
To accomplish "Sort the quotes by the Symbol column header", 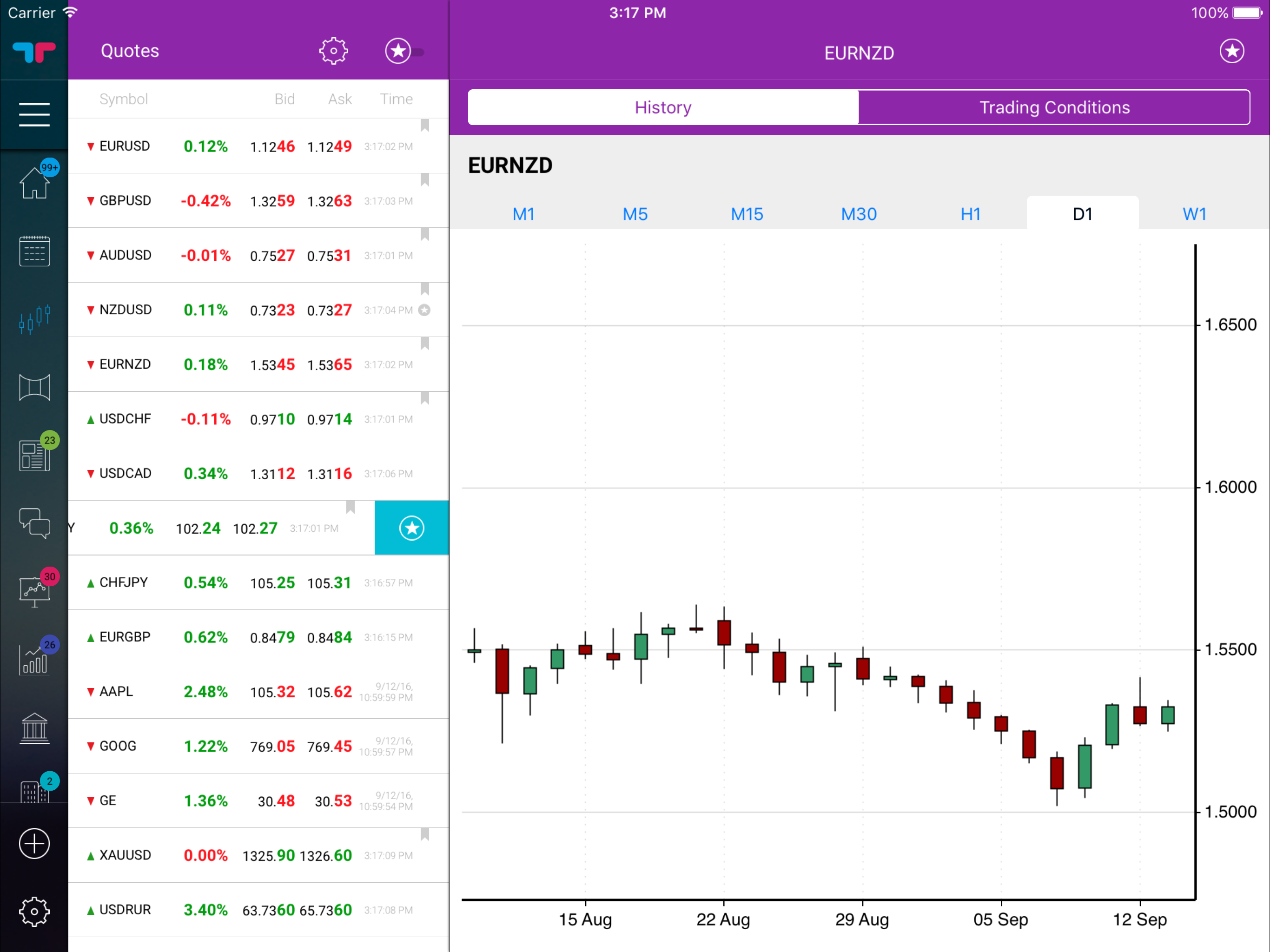I will [124, 99].
